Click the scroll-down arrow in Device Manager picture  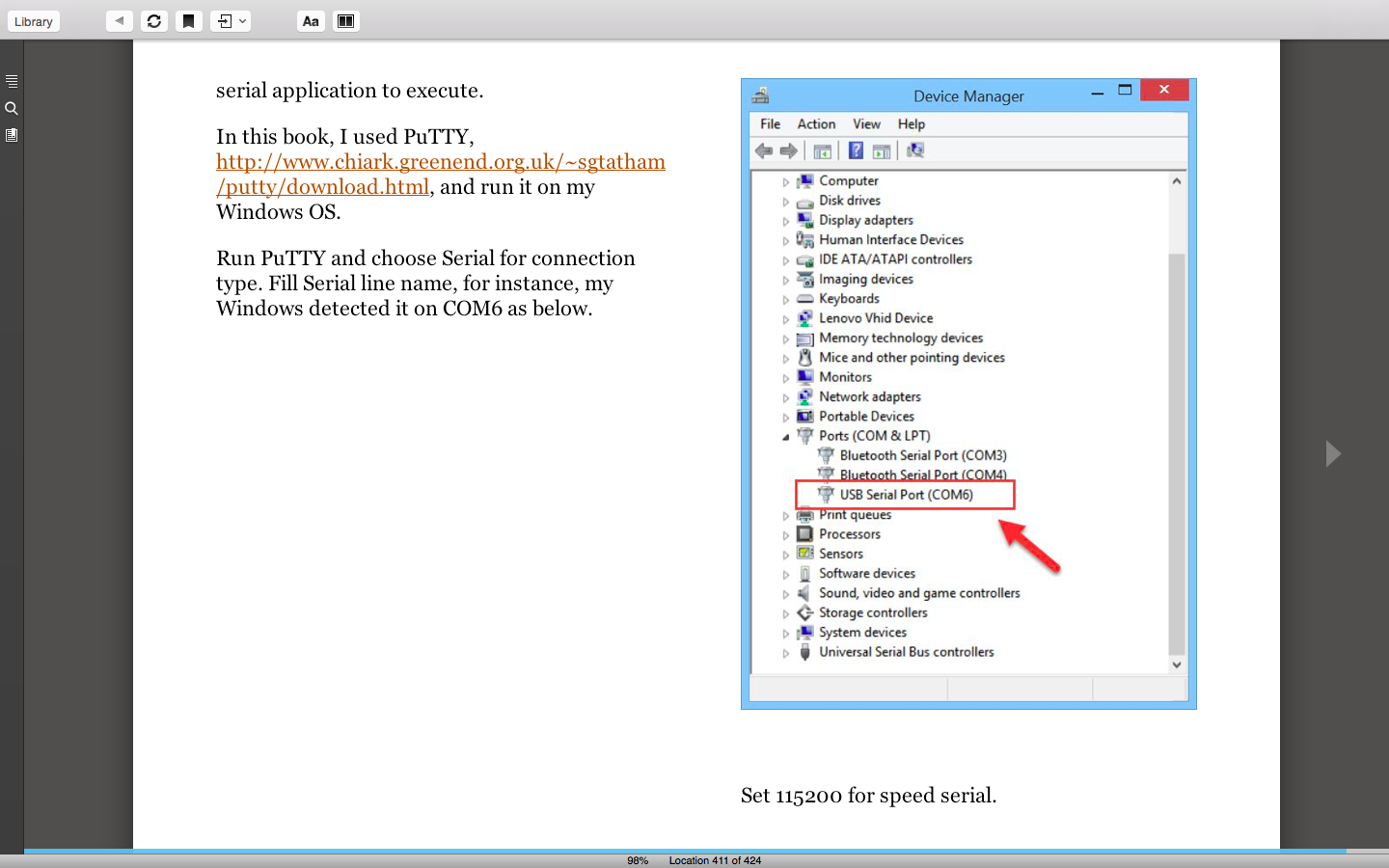click(x=1177, y=665)
